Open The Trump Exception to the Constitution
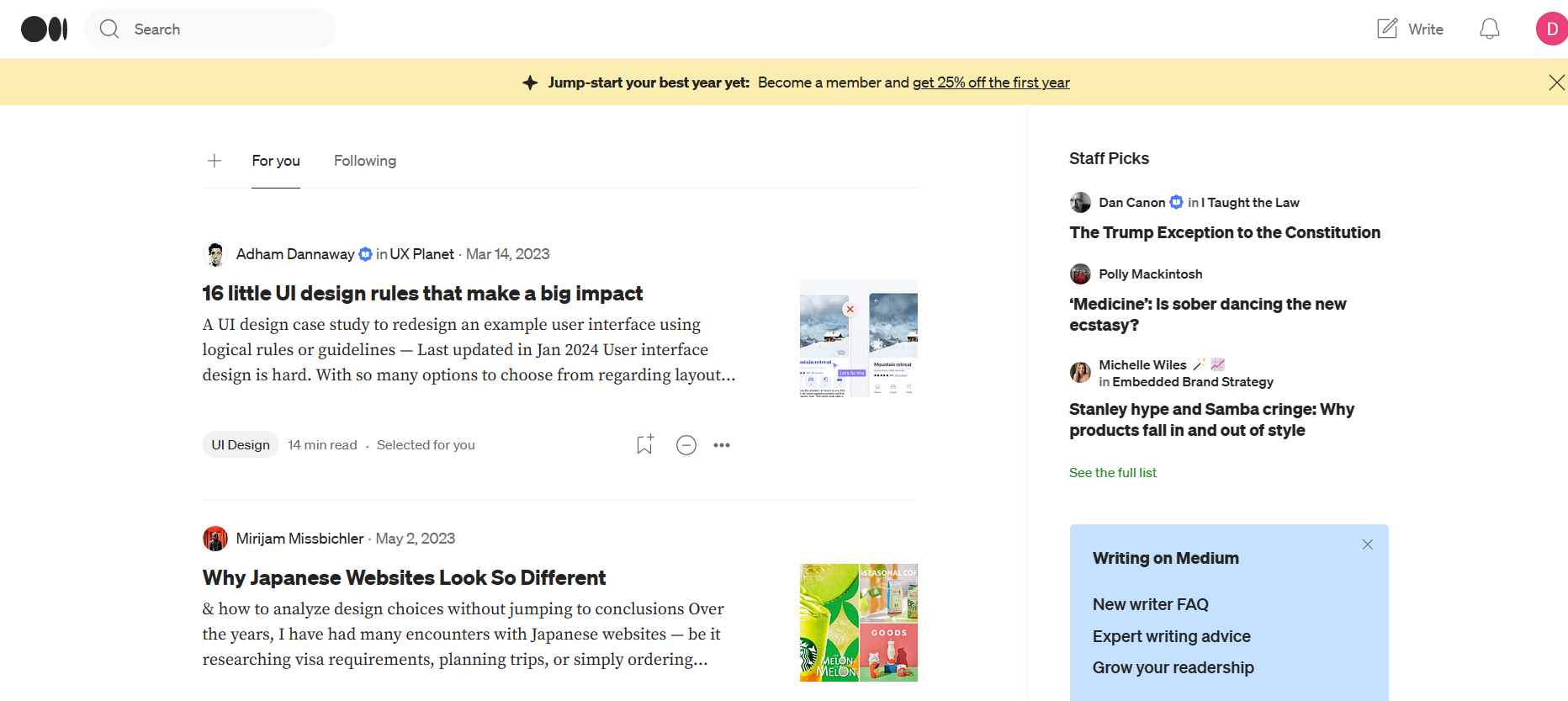This screenshot has width=1568, height=701. coord(1224,233)
